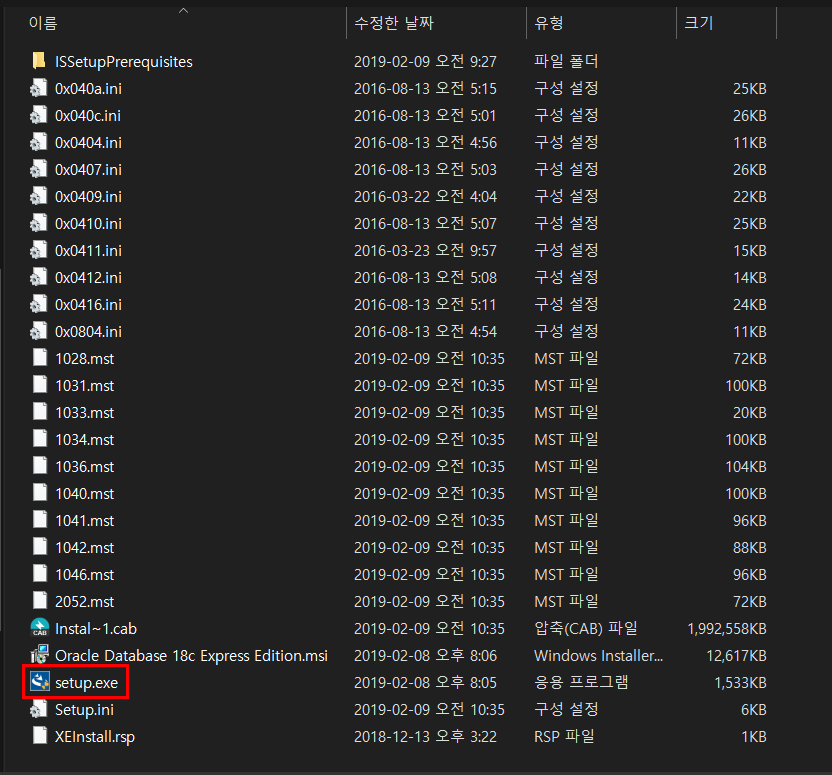
Task: Click the XEInstall.rsp file icon
Action: click(x=40, y=736)
